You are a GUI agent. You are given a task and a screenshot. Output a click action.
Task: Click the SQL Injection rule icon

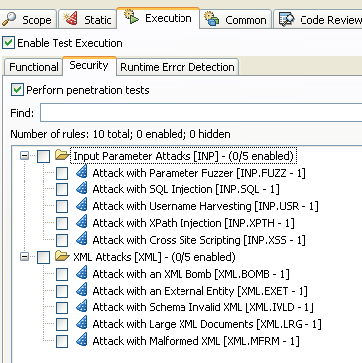coord(82,188)
